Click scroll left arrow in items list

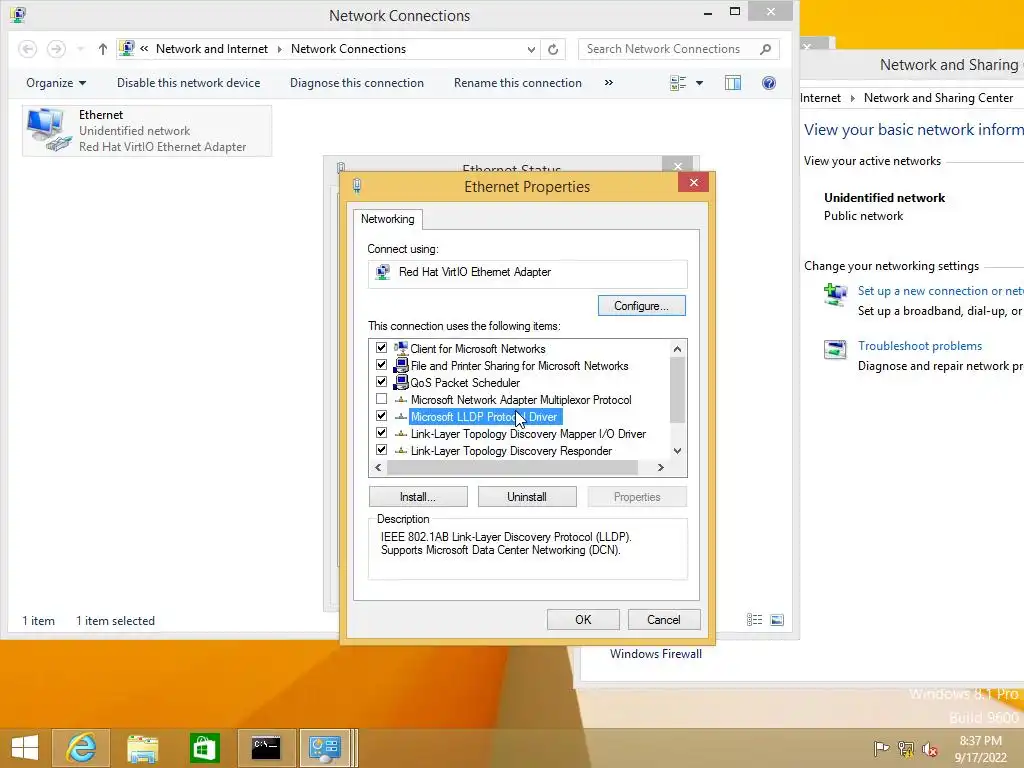click(378, 468)
